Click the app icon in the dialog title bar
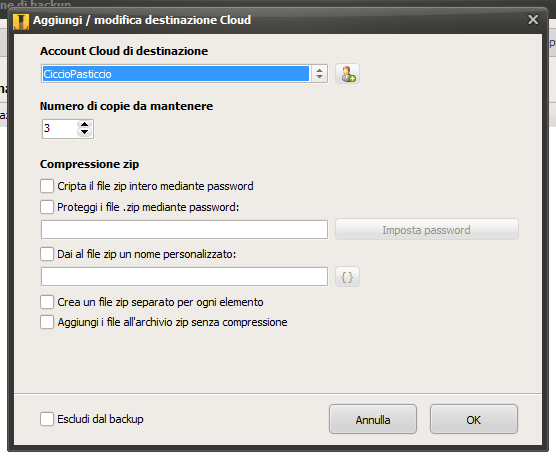 pyautogui.click(x=21, y=22)
